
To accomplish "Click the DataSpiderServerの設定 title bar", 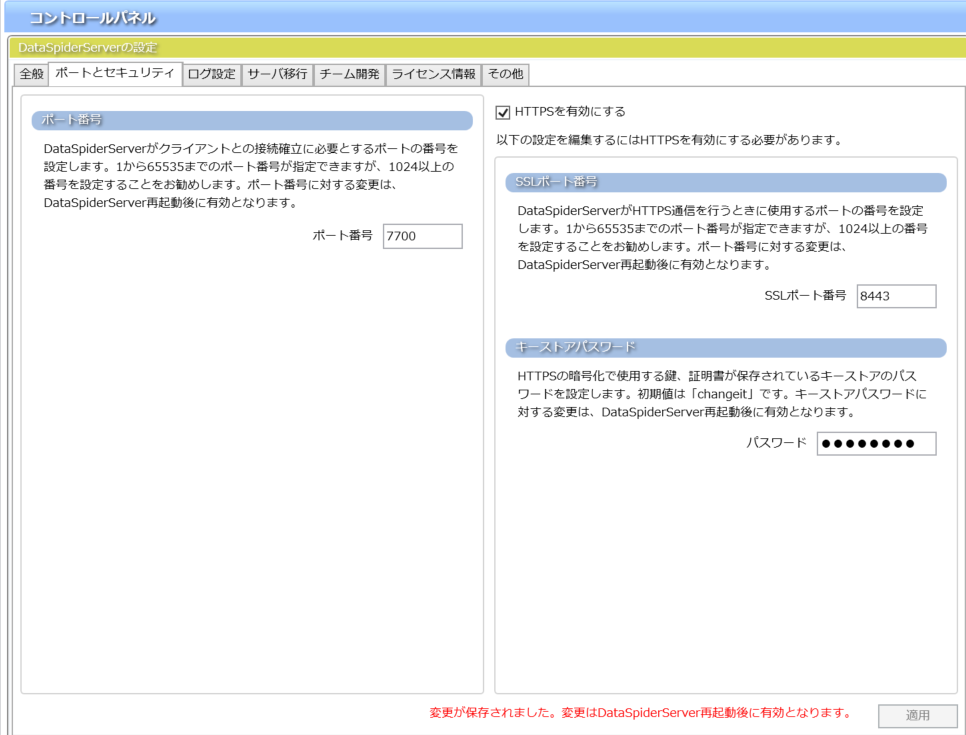I will pyautogui.click(x=487, y=47).
